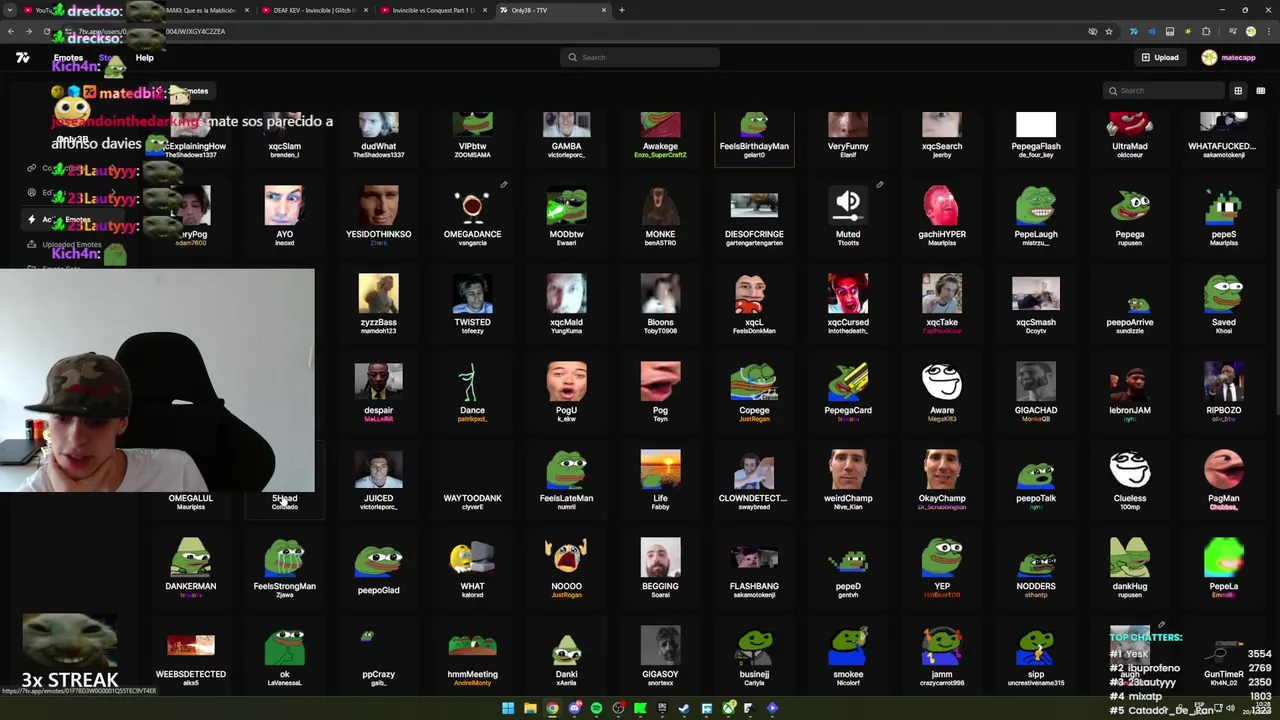Viewport: 1280px width, 720px height.
Task: Open the BEGGING emote
Action: click(660, 567)
